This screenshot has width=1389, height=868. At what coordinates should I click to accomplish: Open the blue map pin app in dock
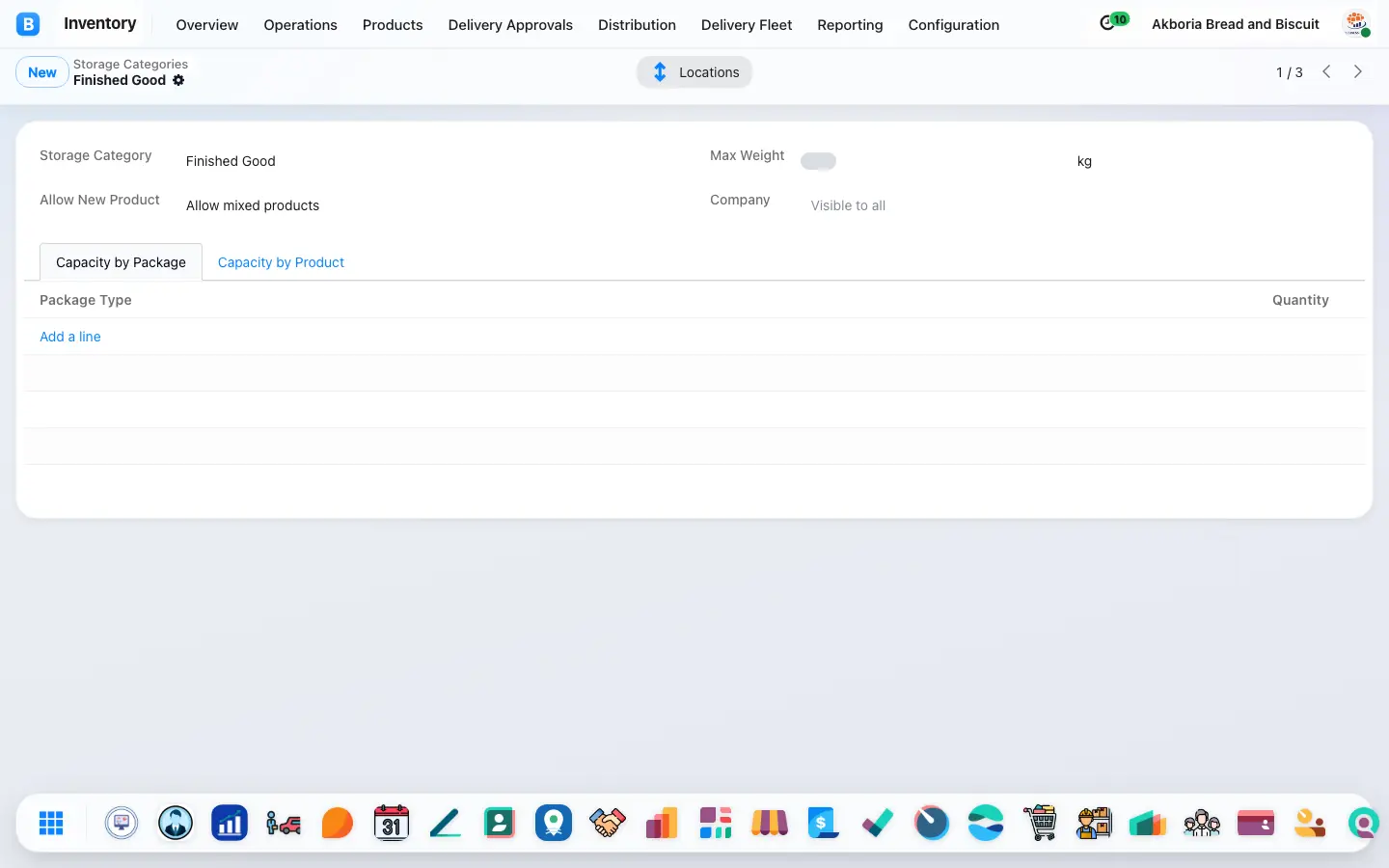coord(554,823)
